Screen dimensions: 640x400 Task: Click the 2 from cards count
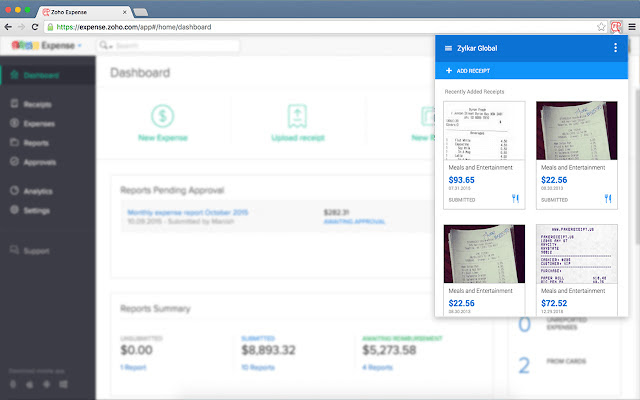(x=524, y=365)
